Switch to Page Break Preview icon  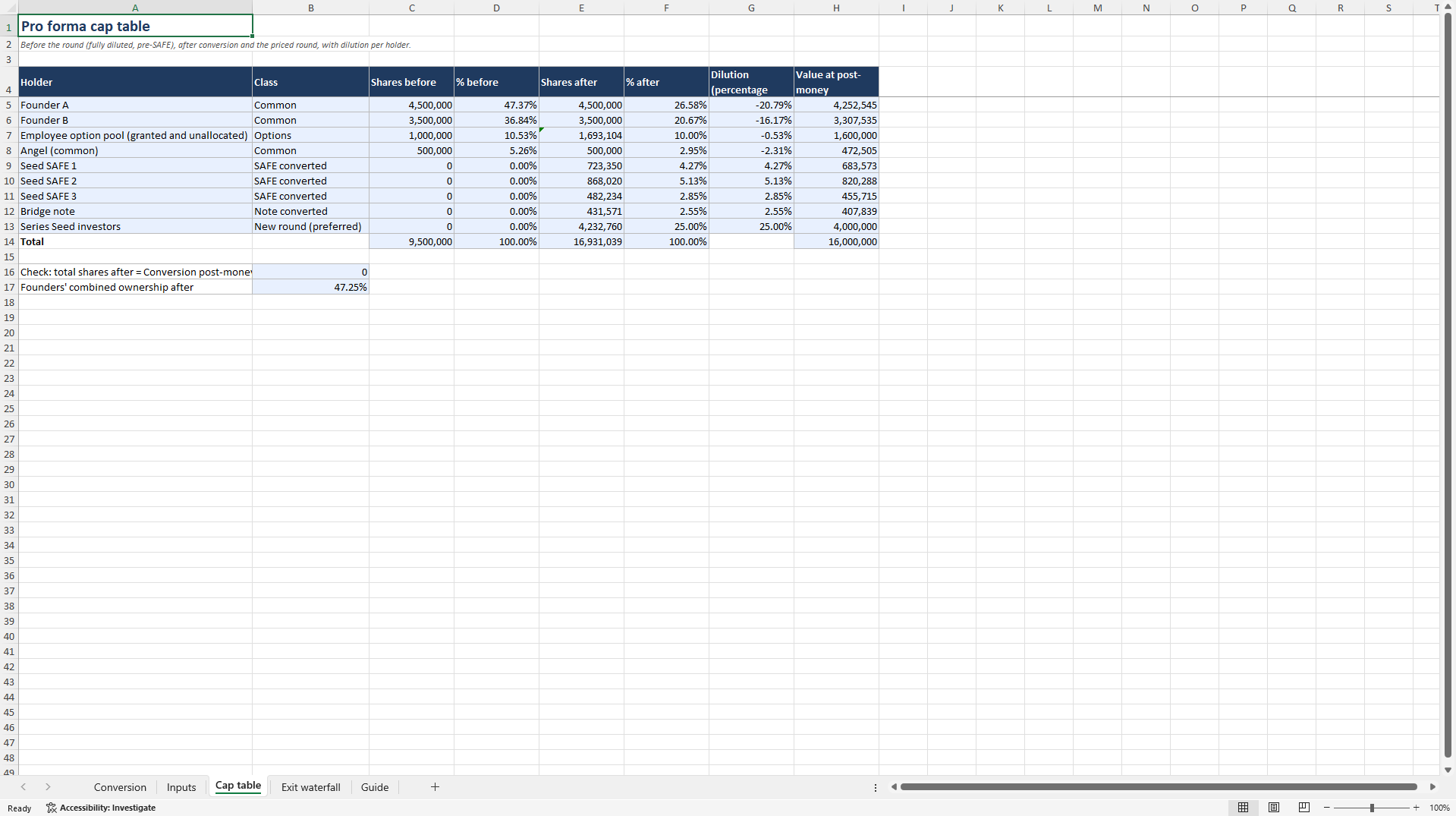coord(1304,808)
